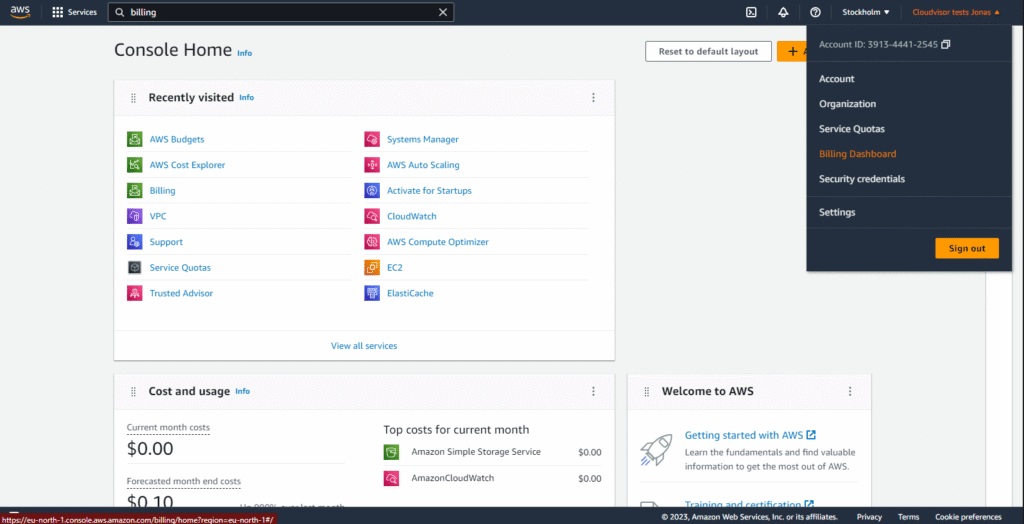Click the Activate for Startups icon
This screenshot has height=524, width=1024.
[x=372, y=191]
